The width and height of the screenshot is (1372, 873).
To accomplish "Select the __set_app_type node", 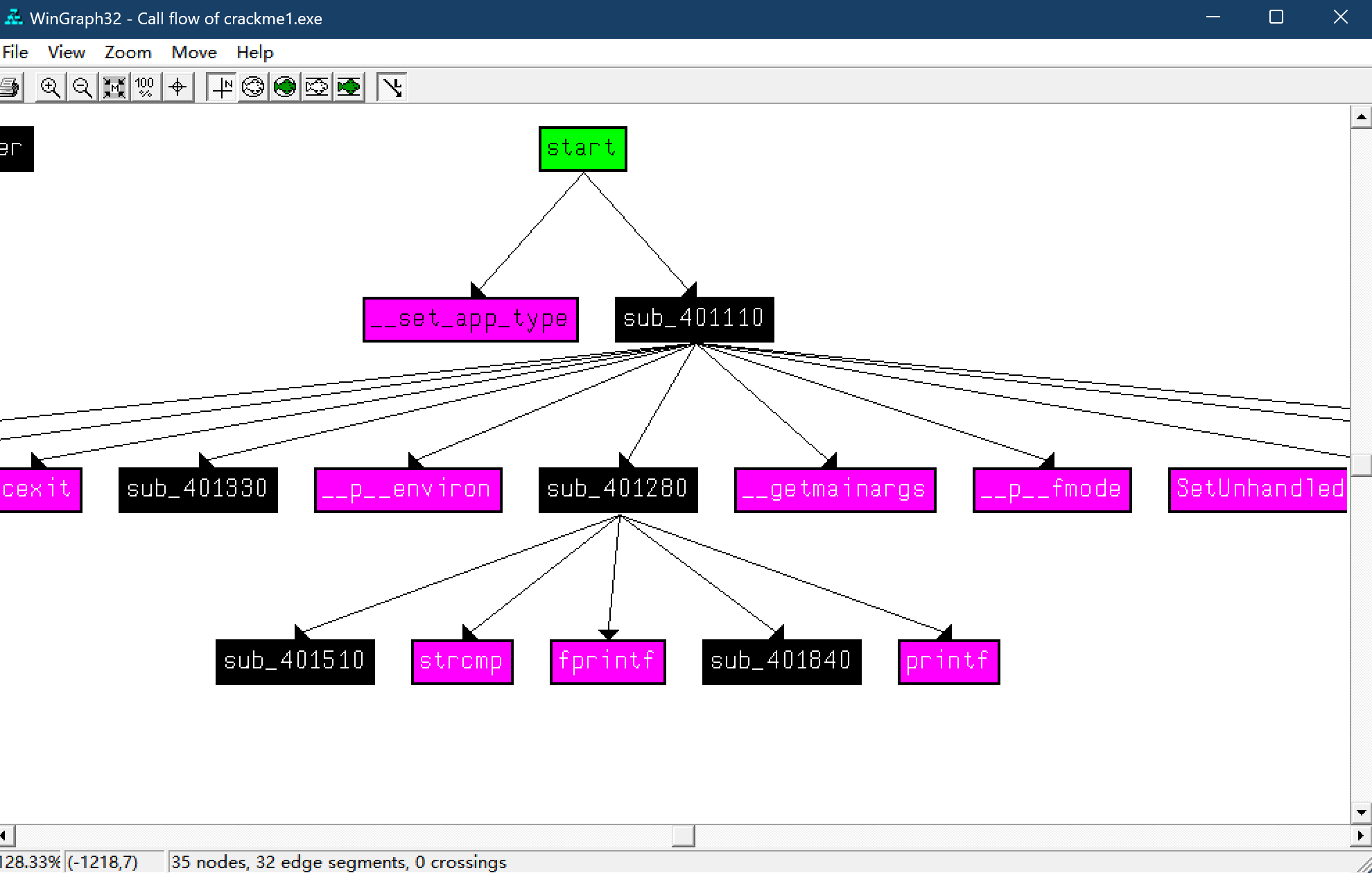I will (471, 320).
